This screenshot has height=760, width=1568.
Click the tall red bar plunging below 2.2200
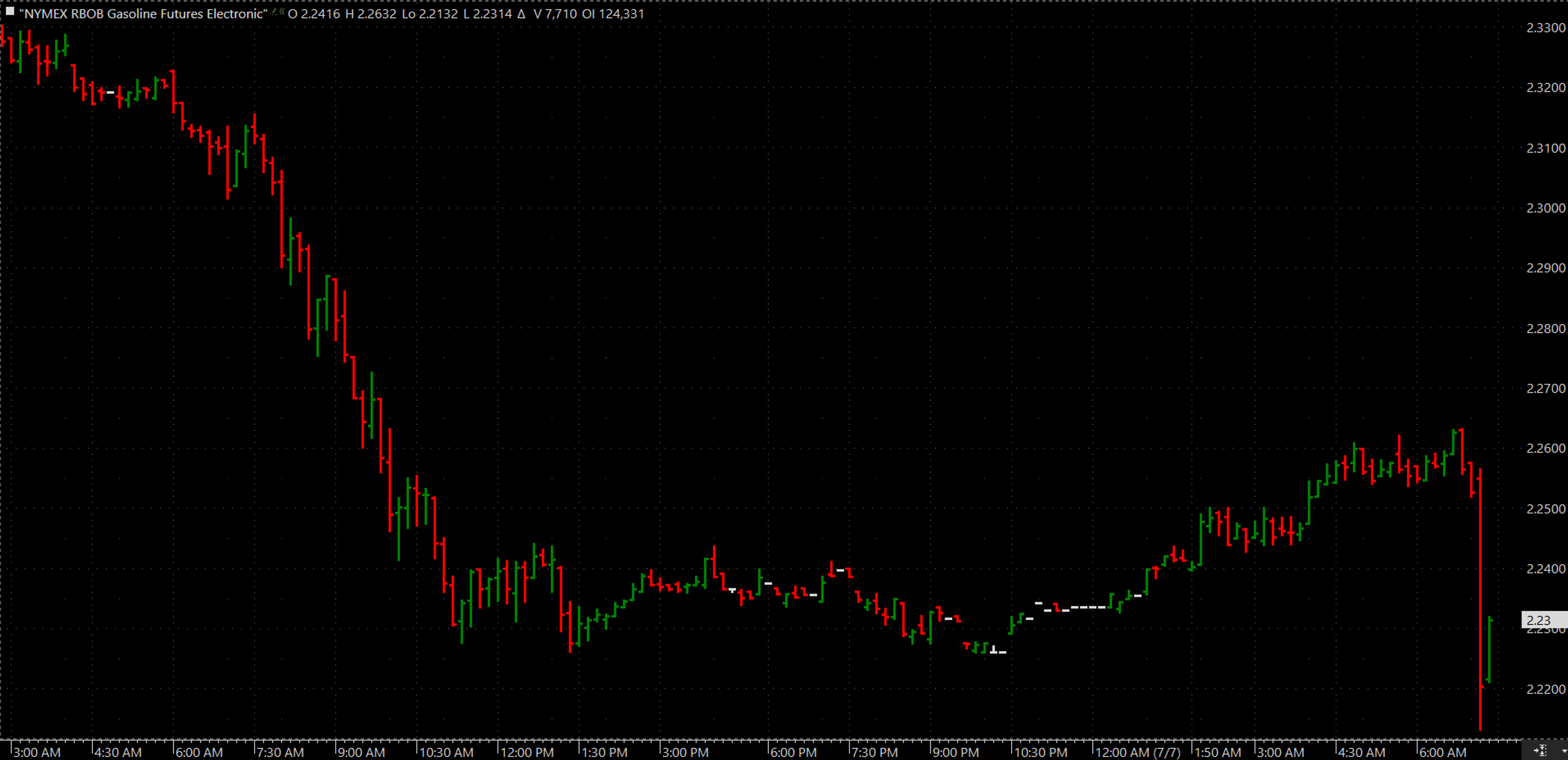tap(1480, 599)
